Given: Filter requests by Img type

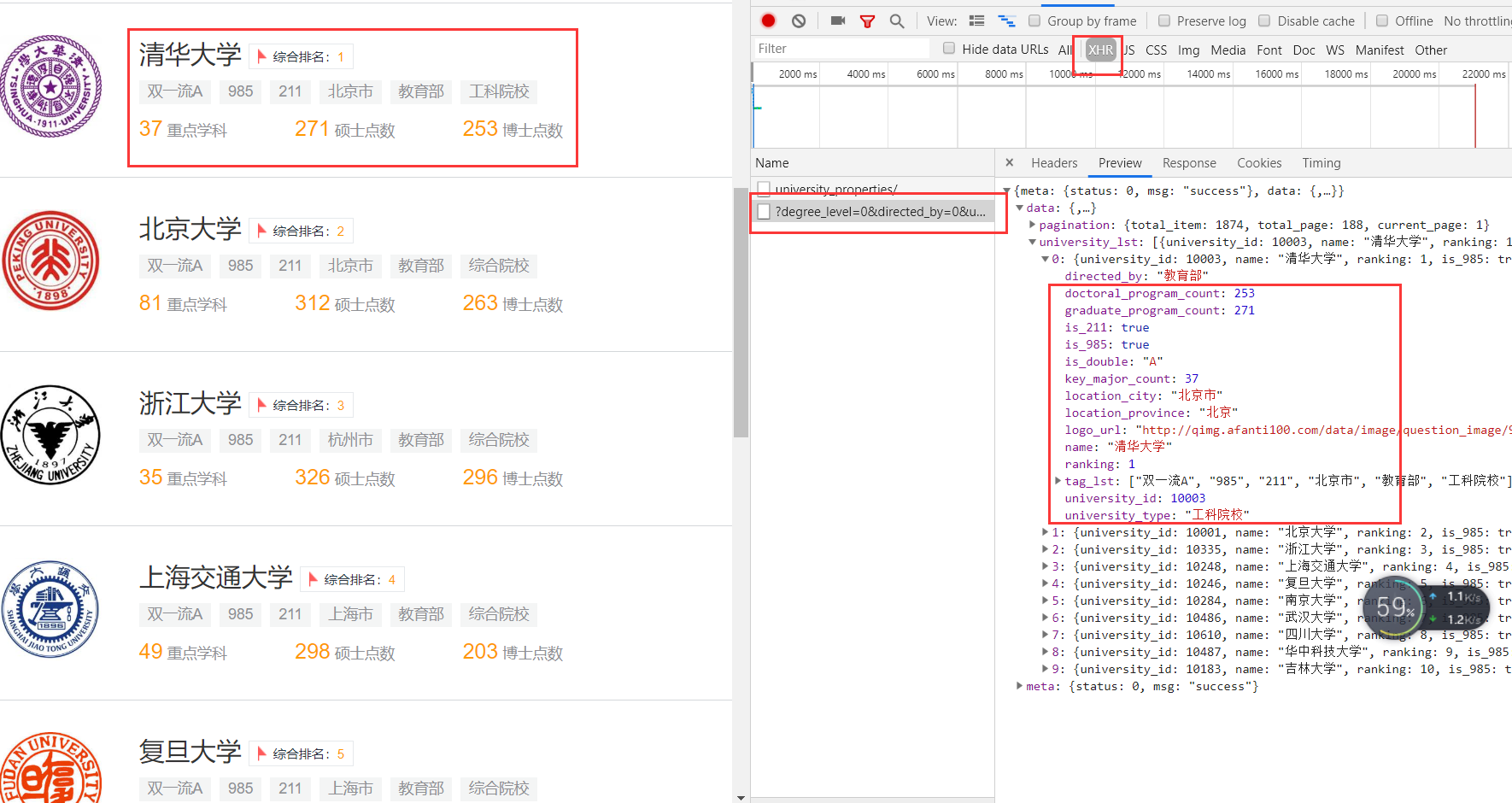Looking at the screenshot, I should (1188, 50).
